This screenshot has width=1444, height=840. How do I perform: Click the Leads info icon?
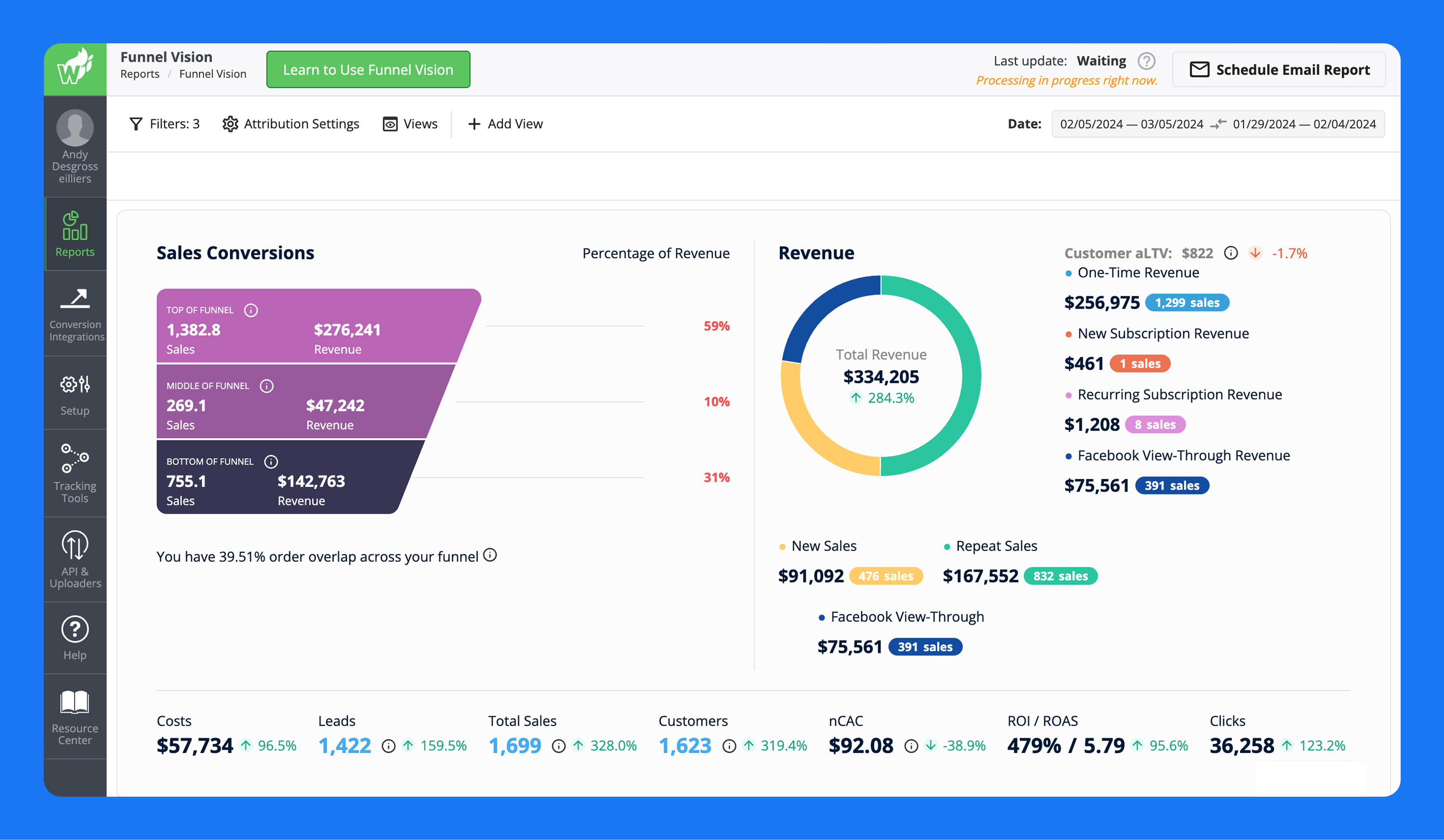388,746
